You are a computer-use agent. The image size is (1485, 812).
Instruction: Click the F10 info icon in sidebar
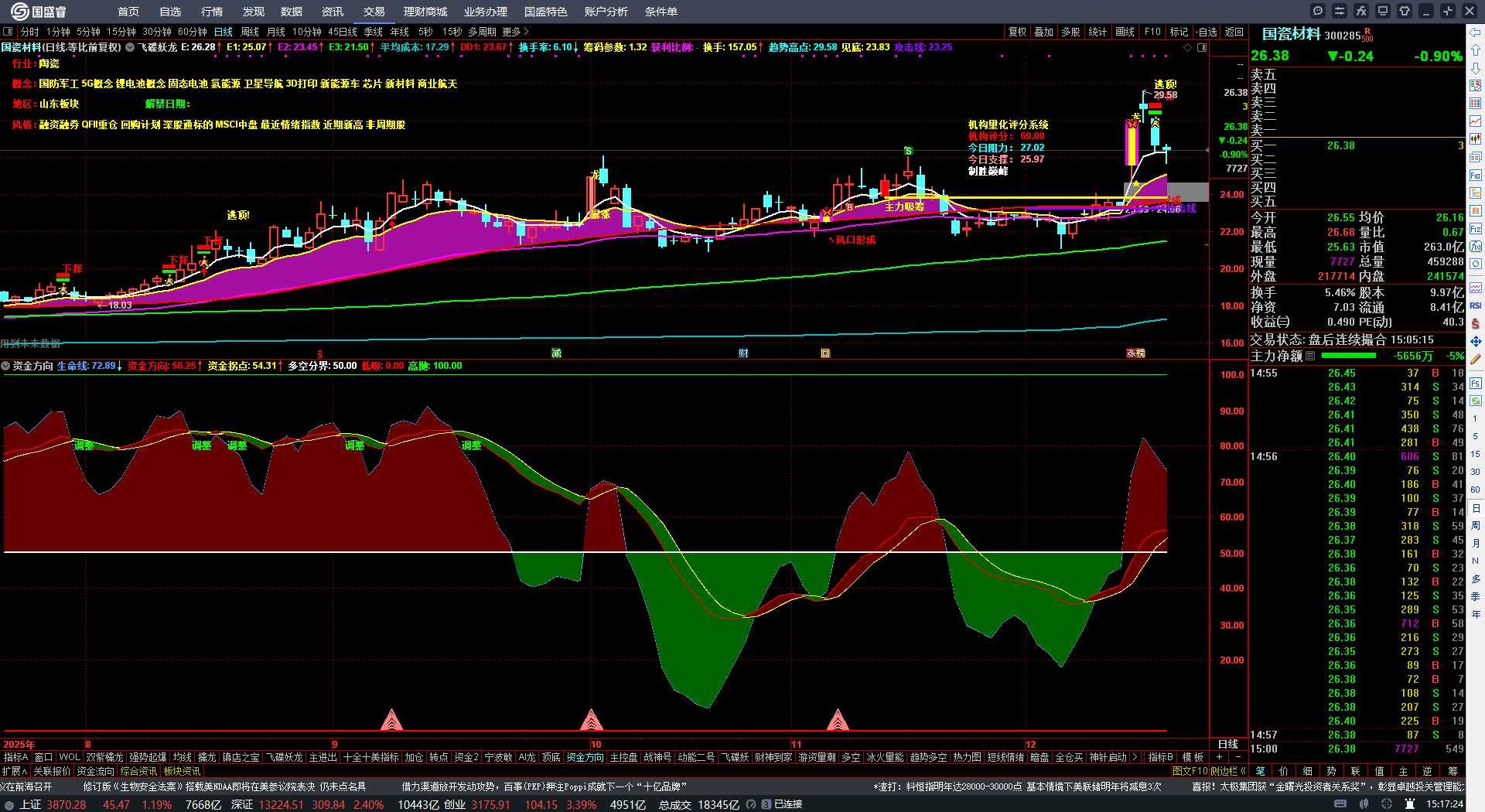(1476, 176)
